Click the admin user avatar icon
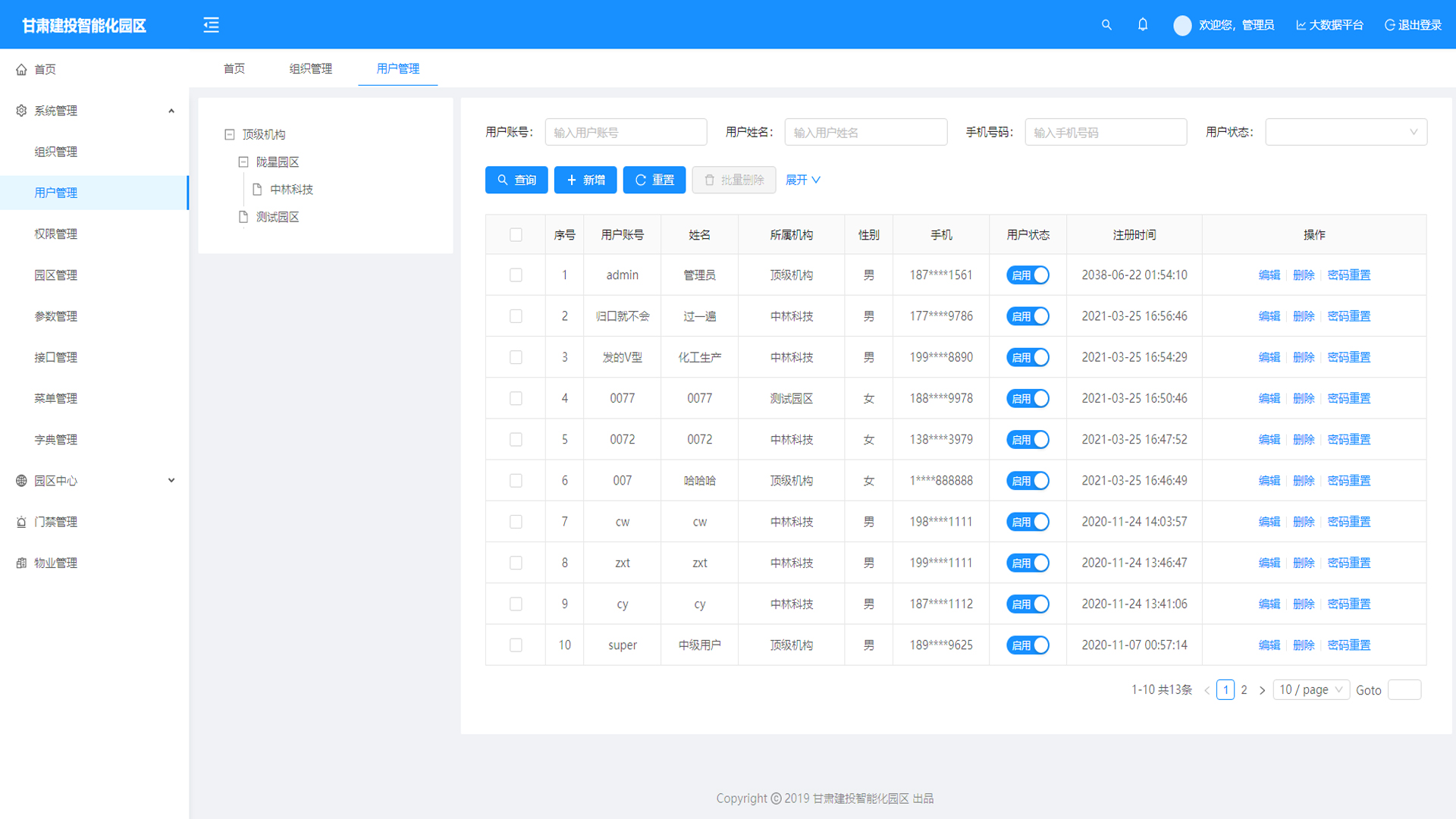The image size is (1456, 819). [x=1181, y=26]
